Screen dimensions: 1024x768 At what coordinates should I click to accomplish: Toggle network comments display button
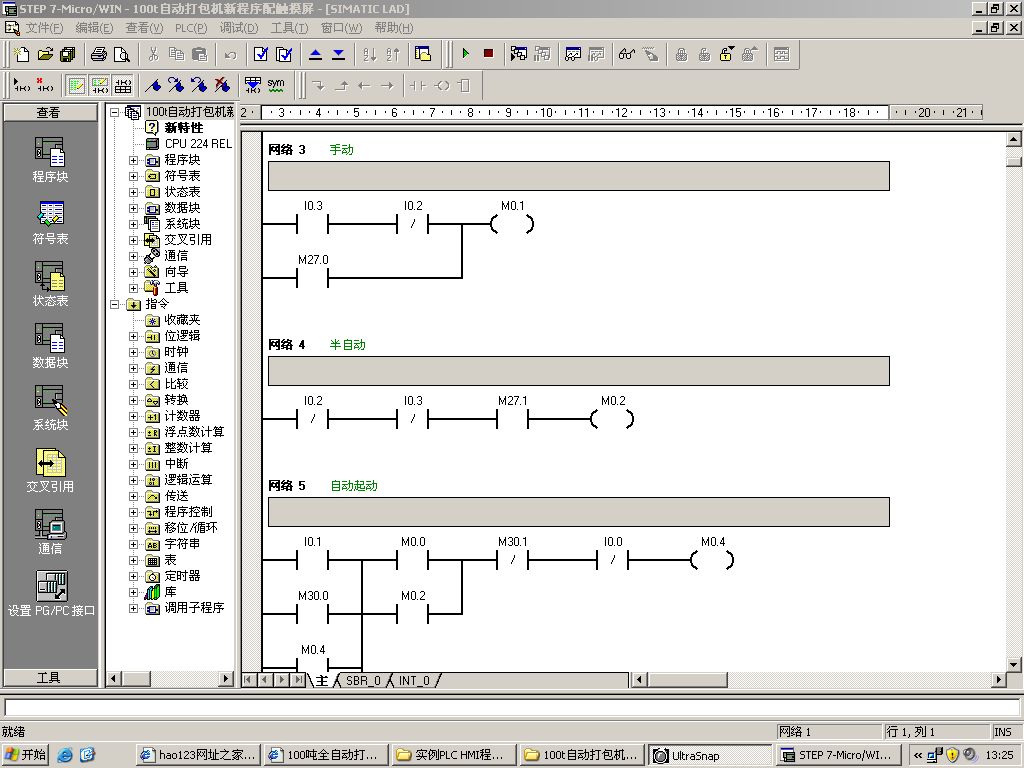click(100, 85)
